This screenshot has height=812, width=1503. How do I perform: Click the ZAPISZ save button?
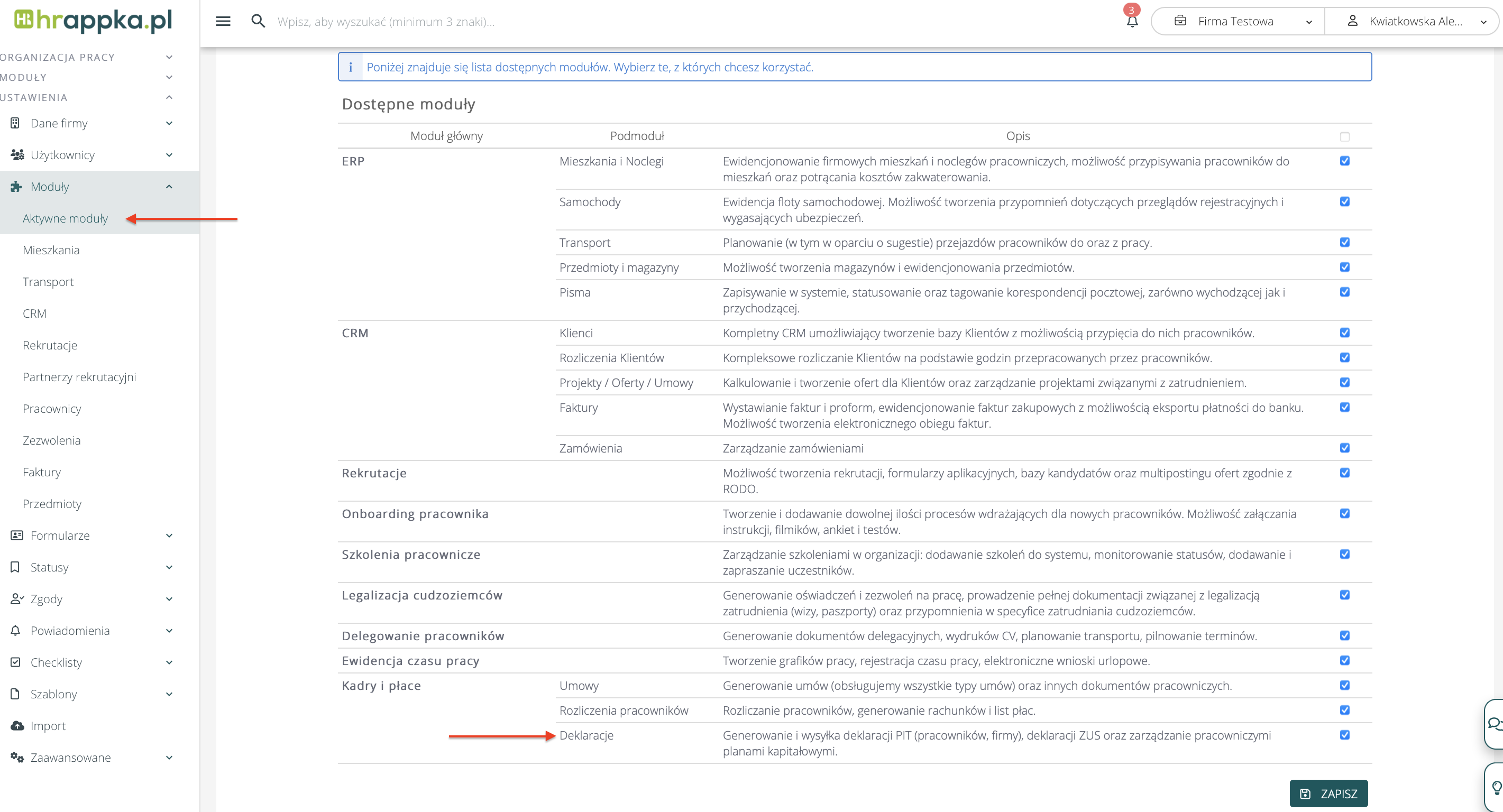coord(1328,793)
